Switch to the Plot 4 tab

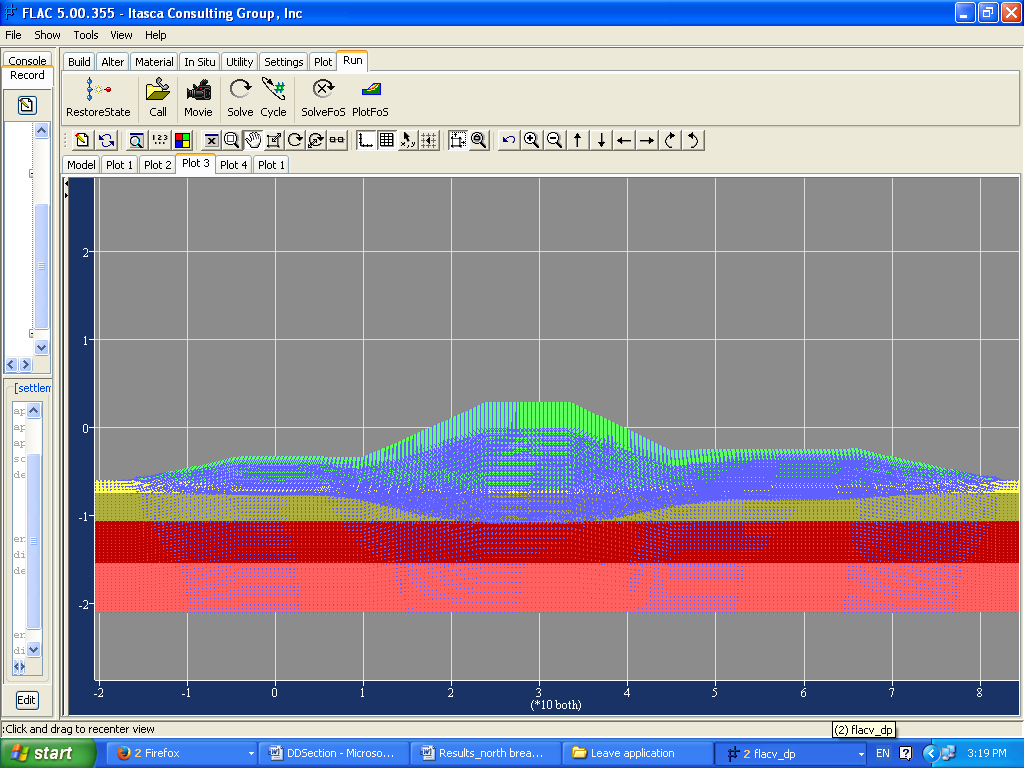coord(233,164)
